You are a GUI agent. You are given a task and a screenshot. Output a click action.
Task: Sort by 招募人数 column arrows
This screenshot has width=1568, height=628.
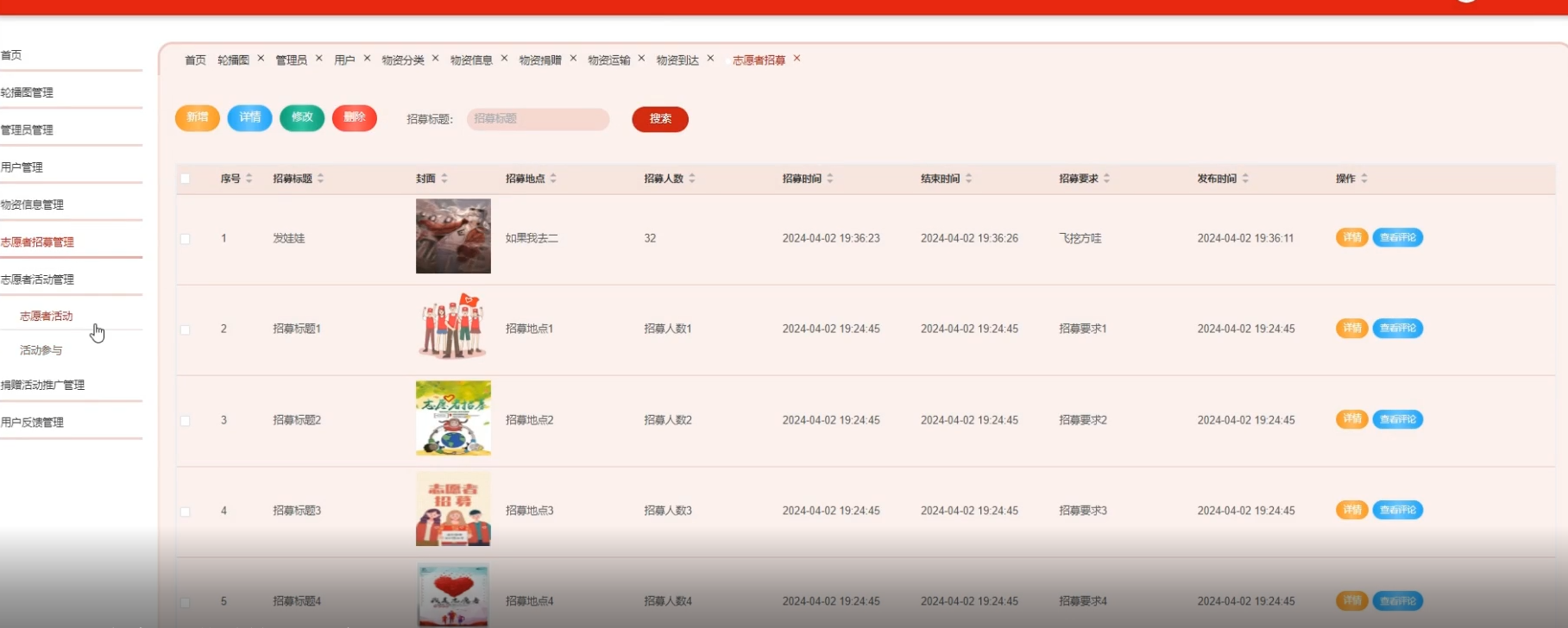[692, 179]
